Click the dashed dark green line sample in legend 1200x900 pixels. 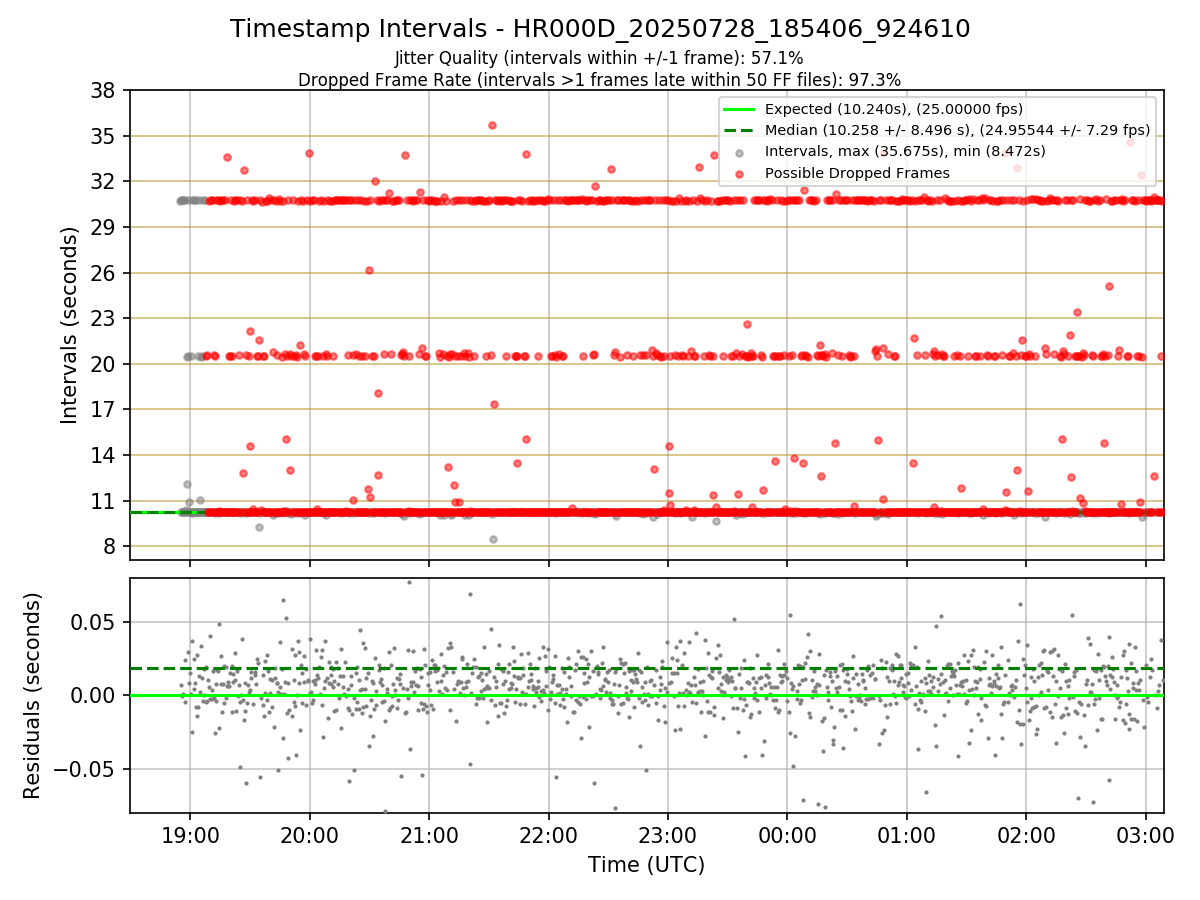tap(740, 130)
